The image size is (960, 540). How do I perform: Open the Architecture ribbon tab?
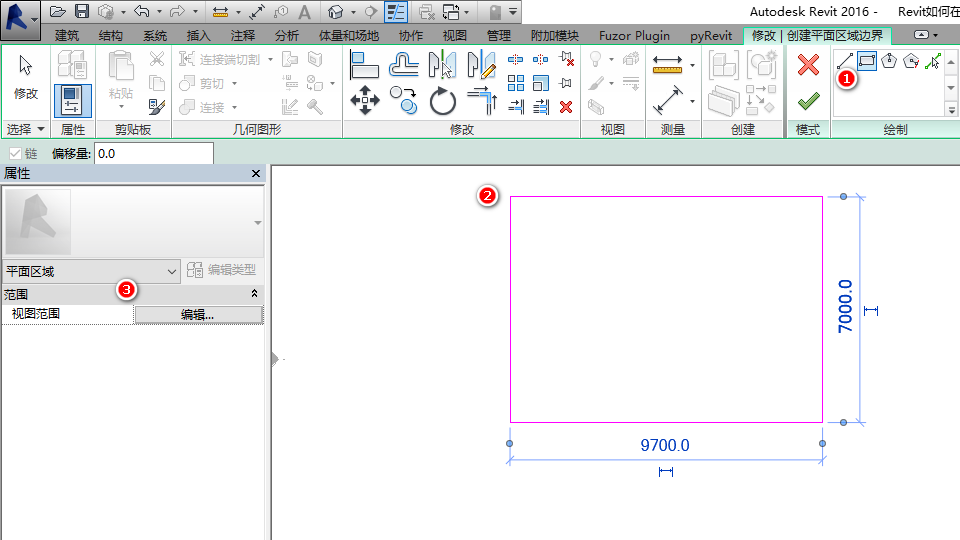pos(67,36)
